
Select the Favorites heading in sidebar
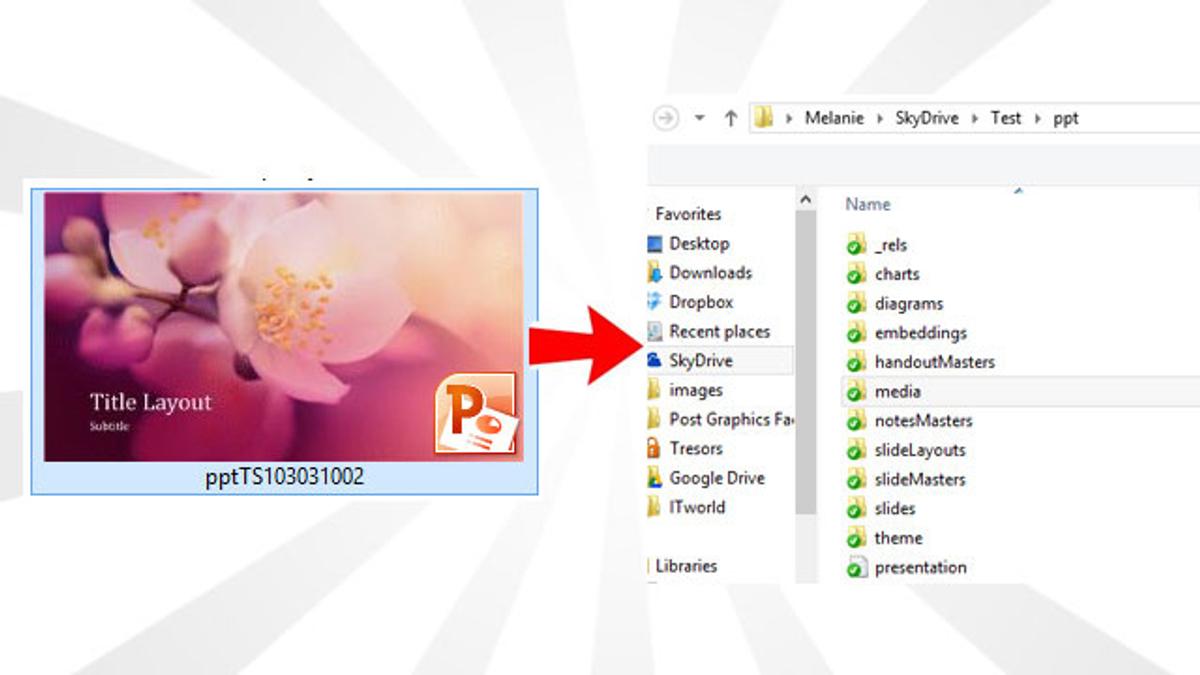click(x=688, y=214)
